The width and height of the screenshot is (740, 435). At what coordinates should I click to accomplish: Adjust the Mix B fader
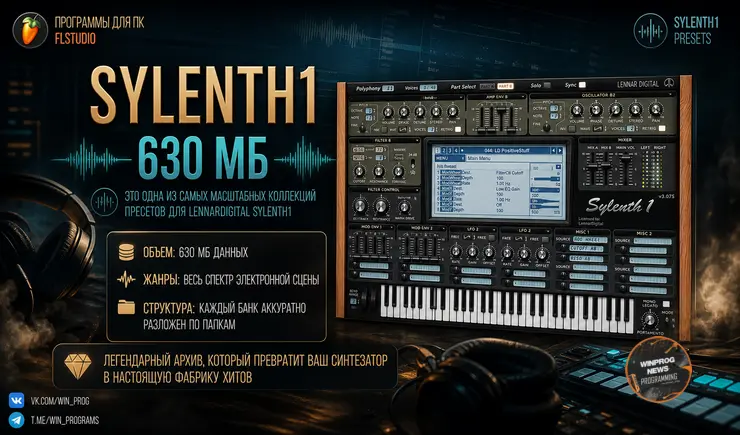click(x=606, y=165)
